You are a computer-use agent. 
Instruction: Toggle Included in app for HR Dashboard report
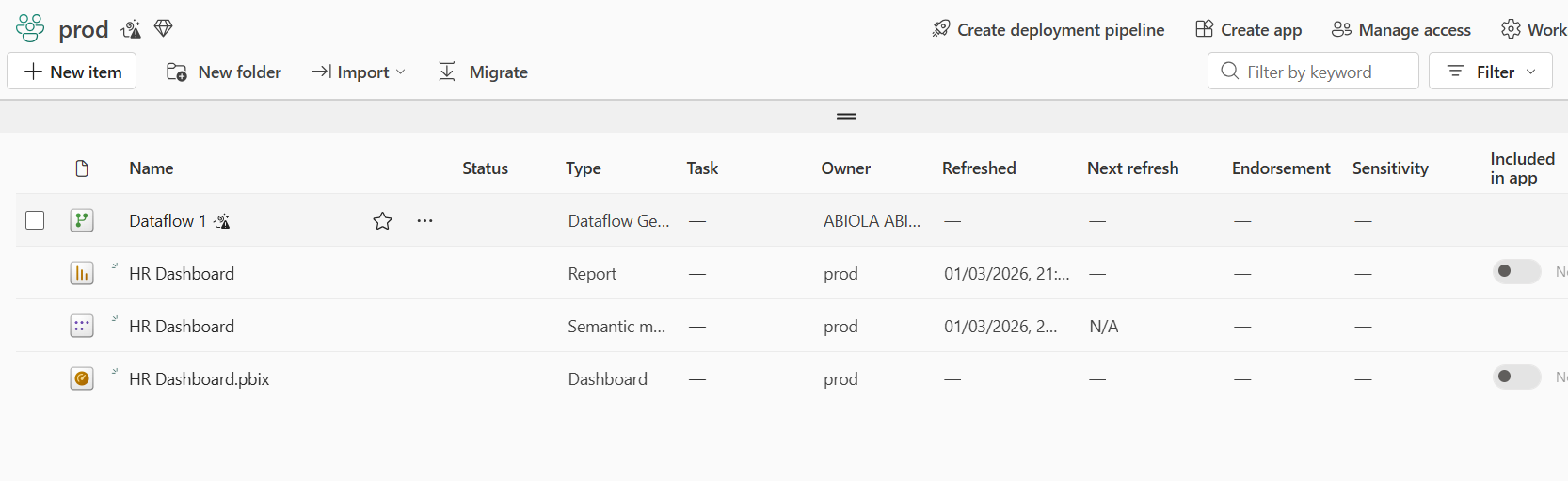click(1516, 272)
